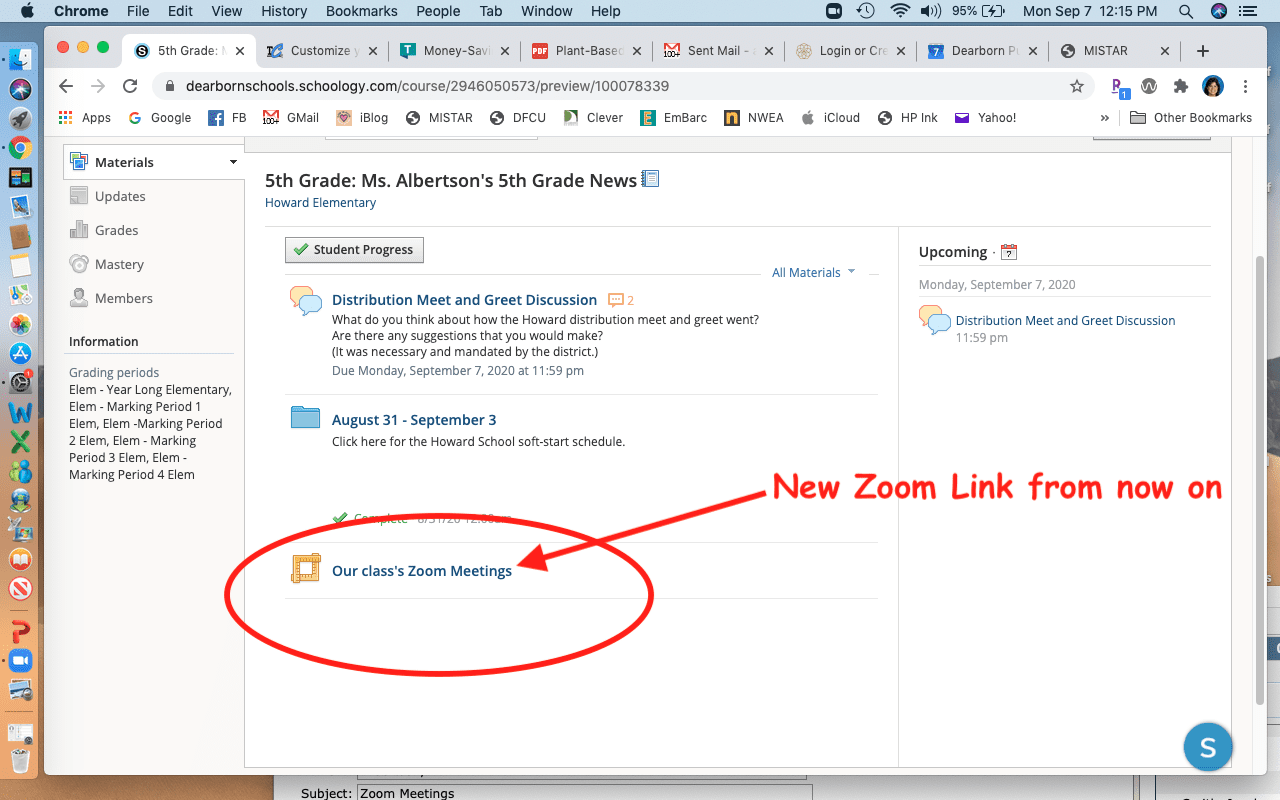This screenshot has height=800, width=1280.
Task: Switch to the Sent Mail tab
Action: click(x=717, y=51)
